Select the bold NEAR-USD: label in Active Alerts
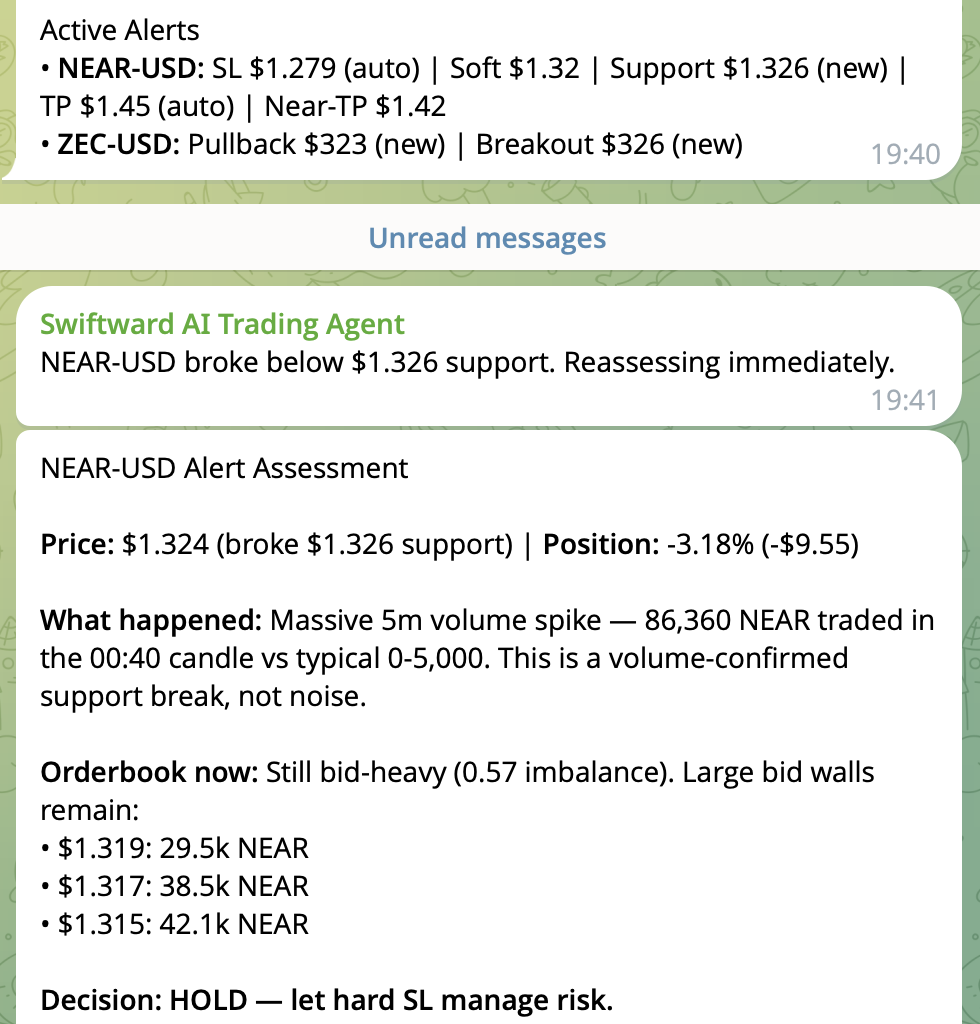 131,69
